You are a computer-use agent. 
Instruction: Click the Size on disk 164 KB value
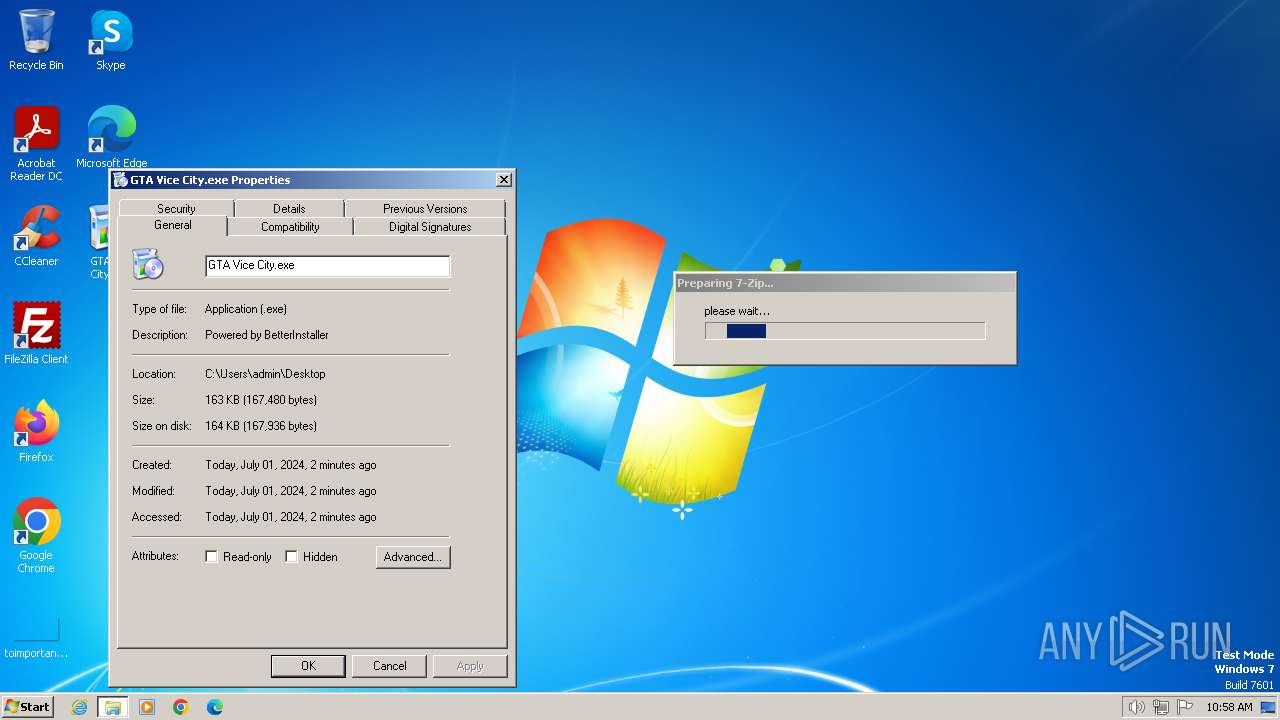click(x=261, y=426)
